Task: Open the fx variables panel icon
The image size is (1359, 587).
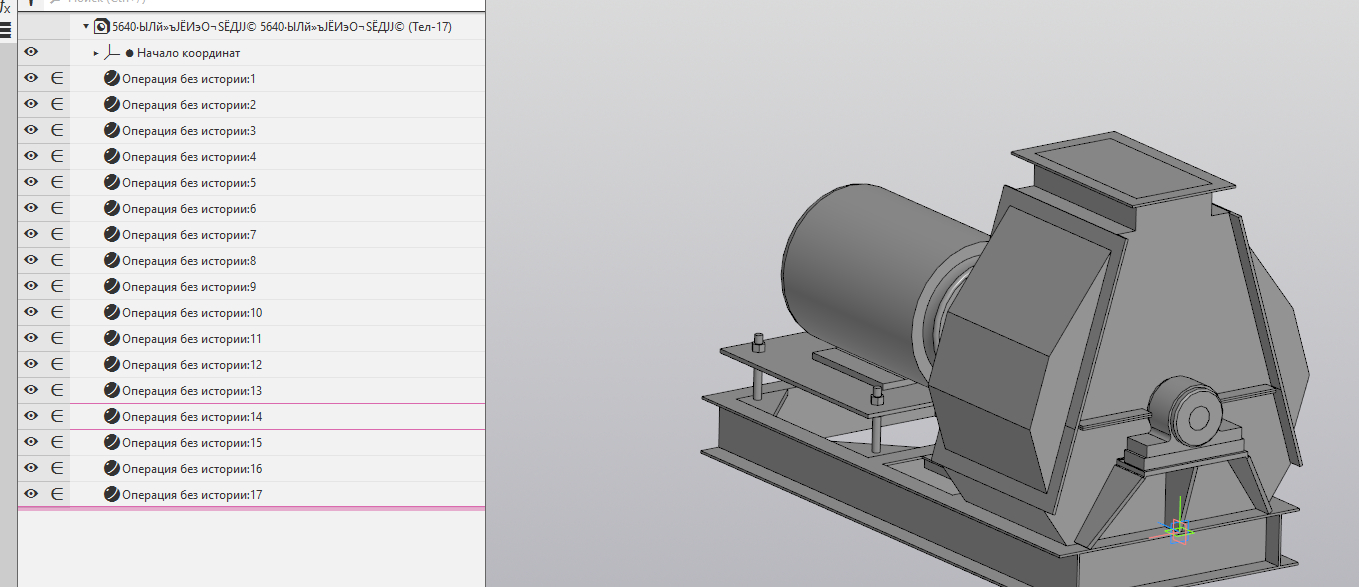Action: point(5,6)
